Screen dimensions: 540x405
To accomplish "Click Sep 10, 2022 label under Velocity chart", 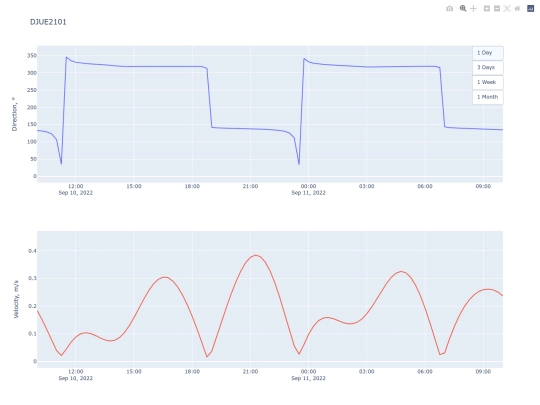I will 76,378.
